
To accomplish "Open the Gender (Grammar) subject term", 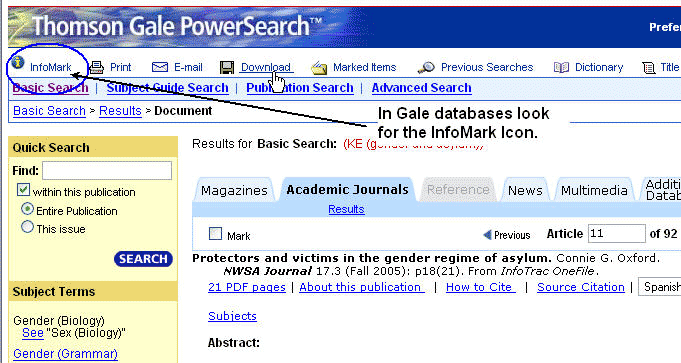I will click(x=65, y=354).
